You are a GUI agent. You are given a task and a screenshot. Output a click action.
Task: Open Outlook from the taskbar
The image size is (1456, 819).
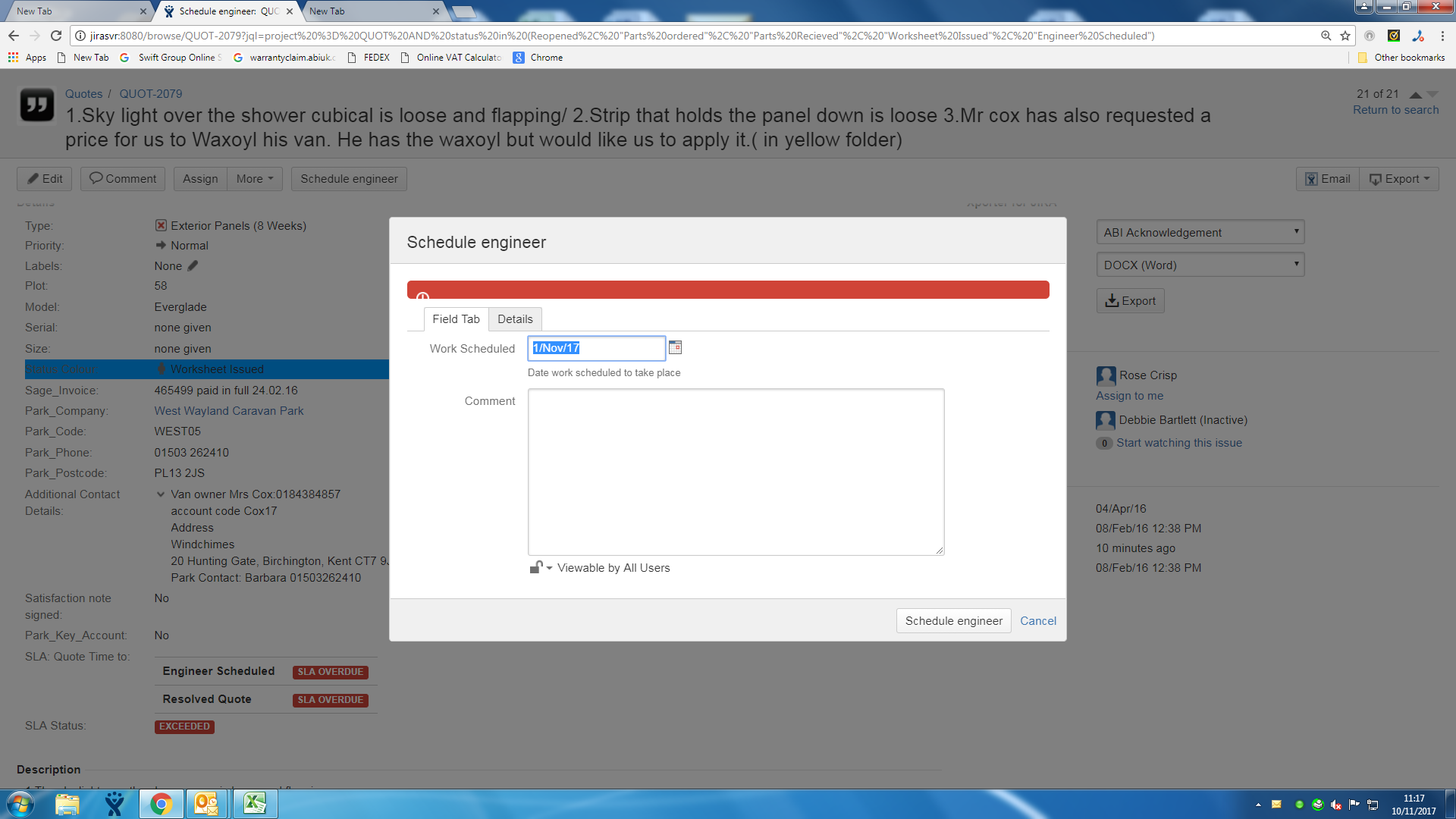click(206, 804)
